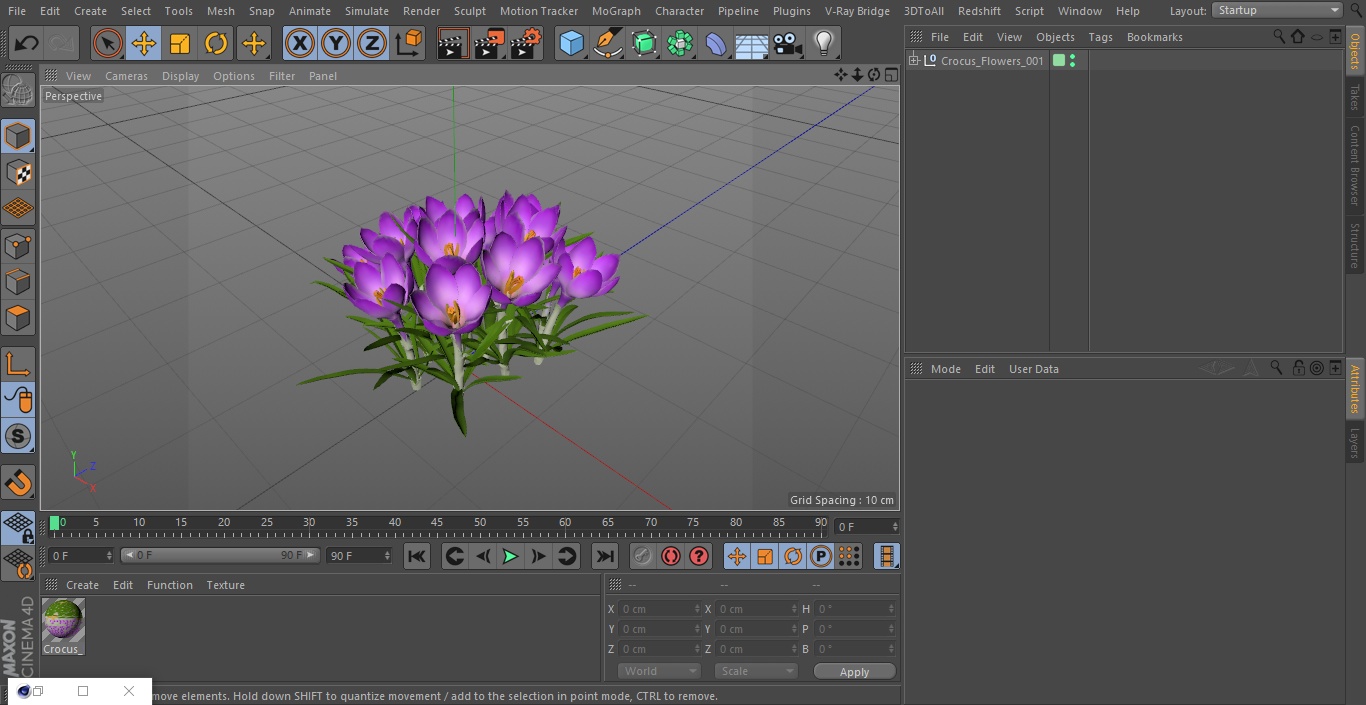Open the World coordinate system dropdown
1366x705 pixels.
click(658, 672)
